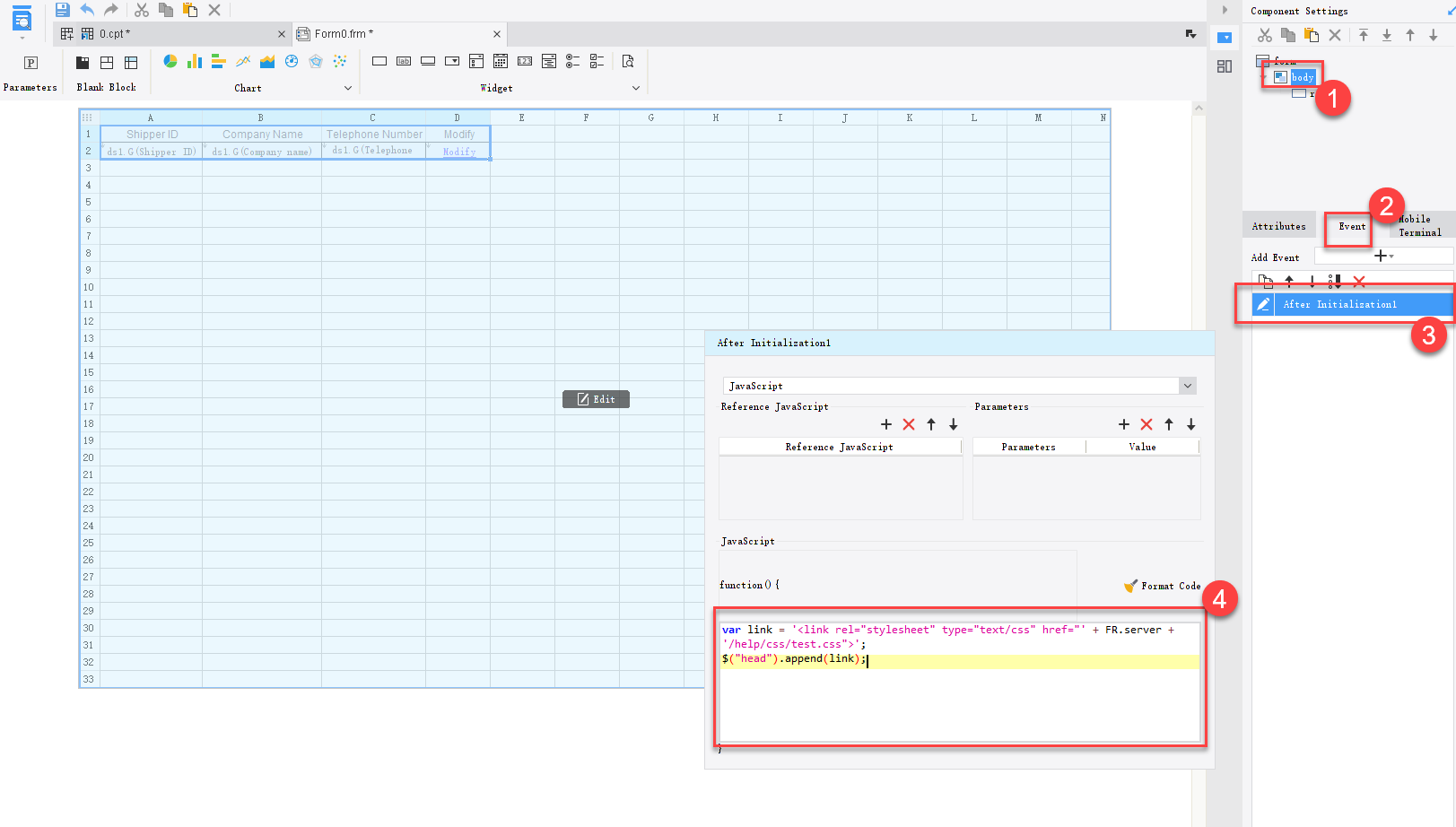The image size is (1456, 827).
Task: Select the radar chart icon
Action: [x=316, y=61]
